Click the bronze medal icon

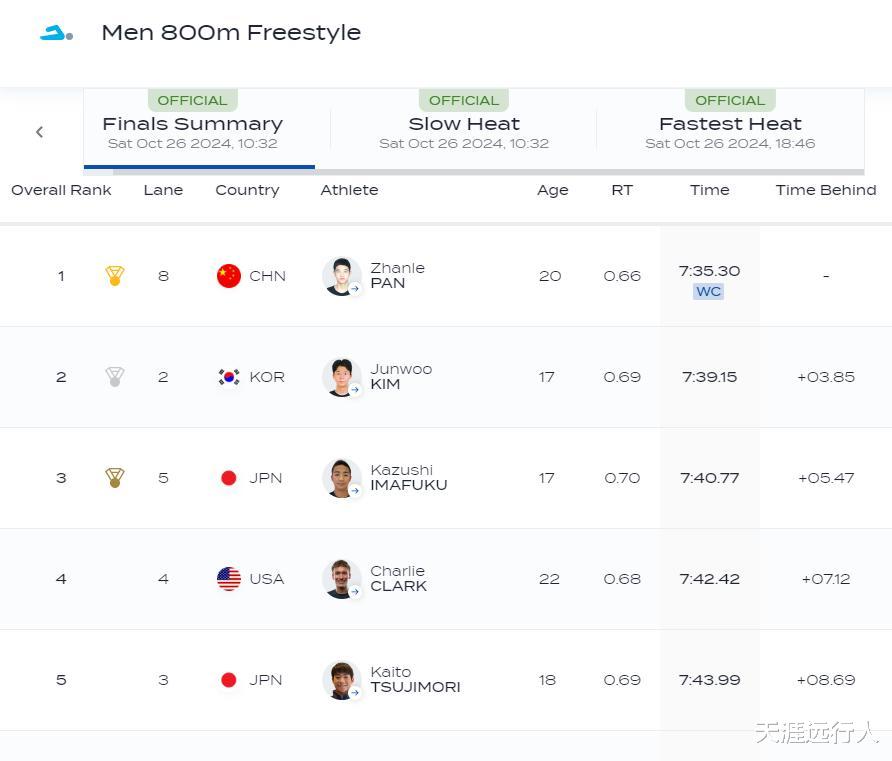pos(115,478)
